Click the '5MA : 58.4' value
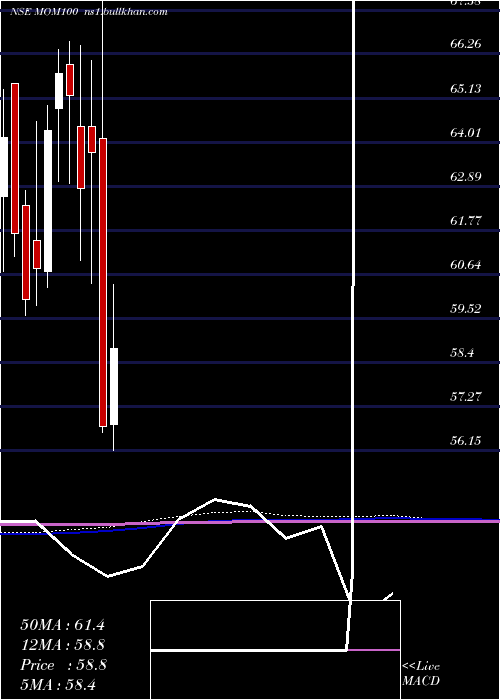 [x=58, y=684]
